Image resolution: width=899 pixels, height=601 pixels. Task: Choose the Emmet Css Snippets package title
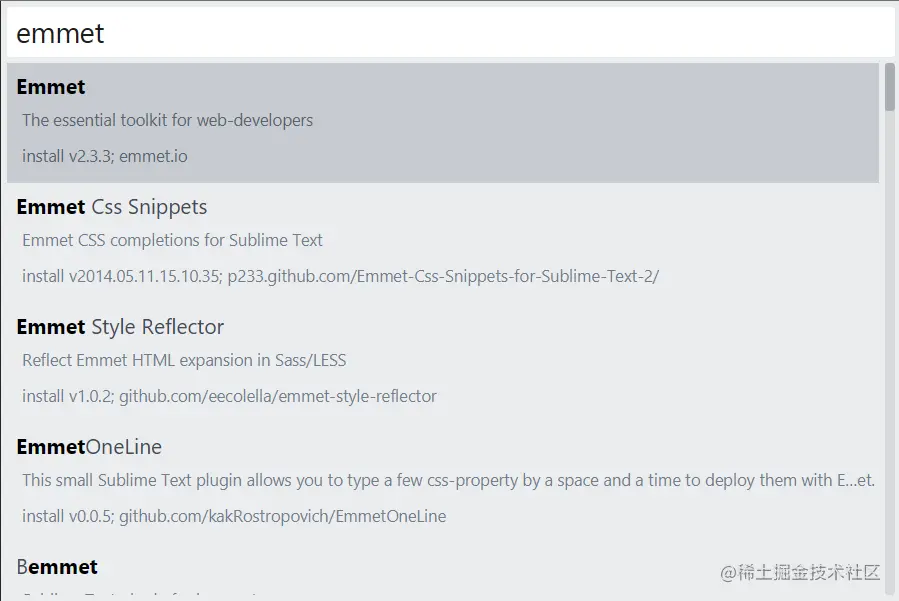point(112,207)
